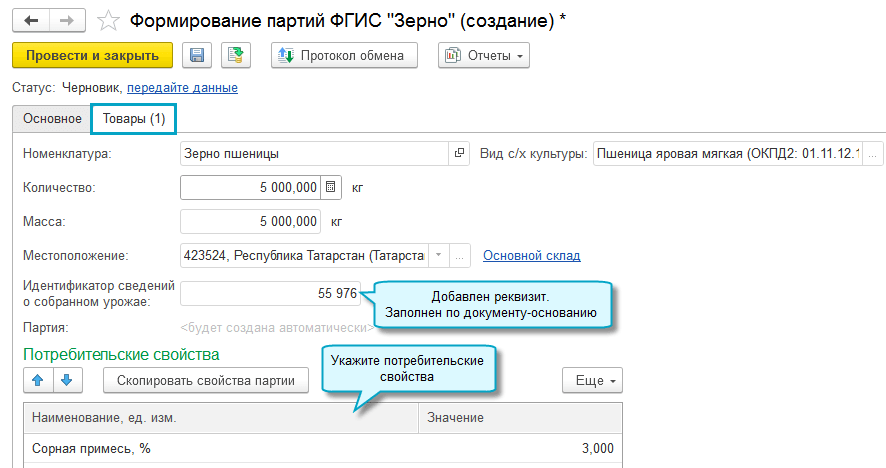The width and height of the screenshot is (886, 468).
Task: Expand the Местоположение dropdown list
Action: coord(438,255)
